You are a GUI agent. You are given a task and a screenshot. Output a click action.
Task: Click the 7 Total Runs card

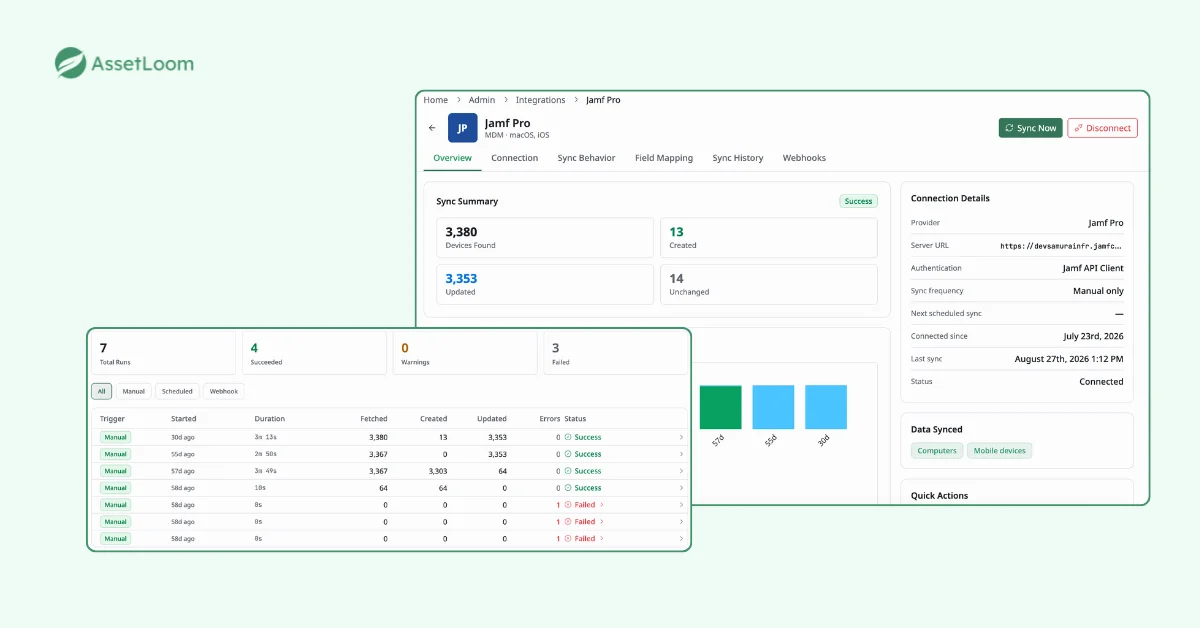click(x=163, y=354)
